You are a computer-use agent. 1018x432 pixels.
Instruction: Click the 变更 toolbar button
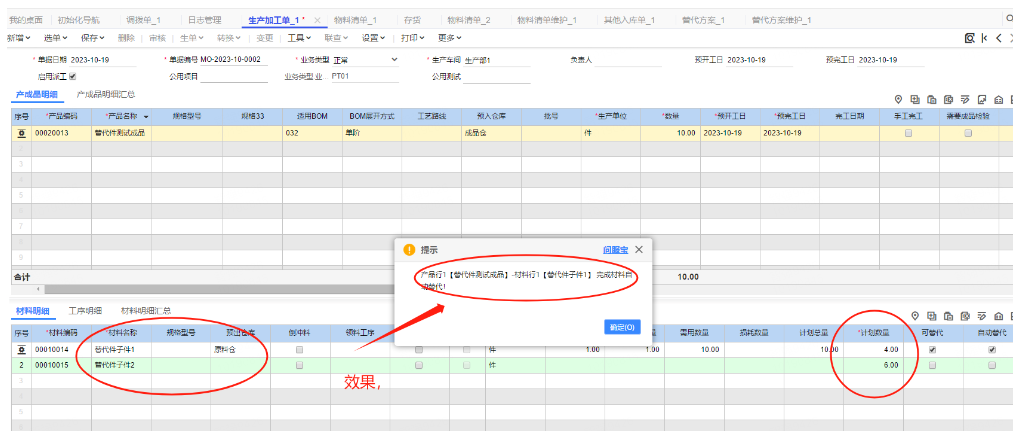point(265,38)
